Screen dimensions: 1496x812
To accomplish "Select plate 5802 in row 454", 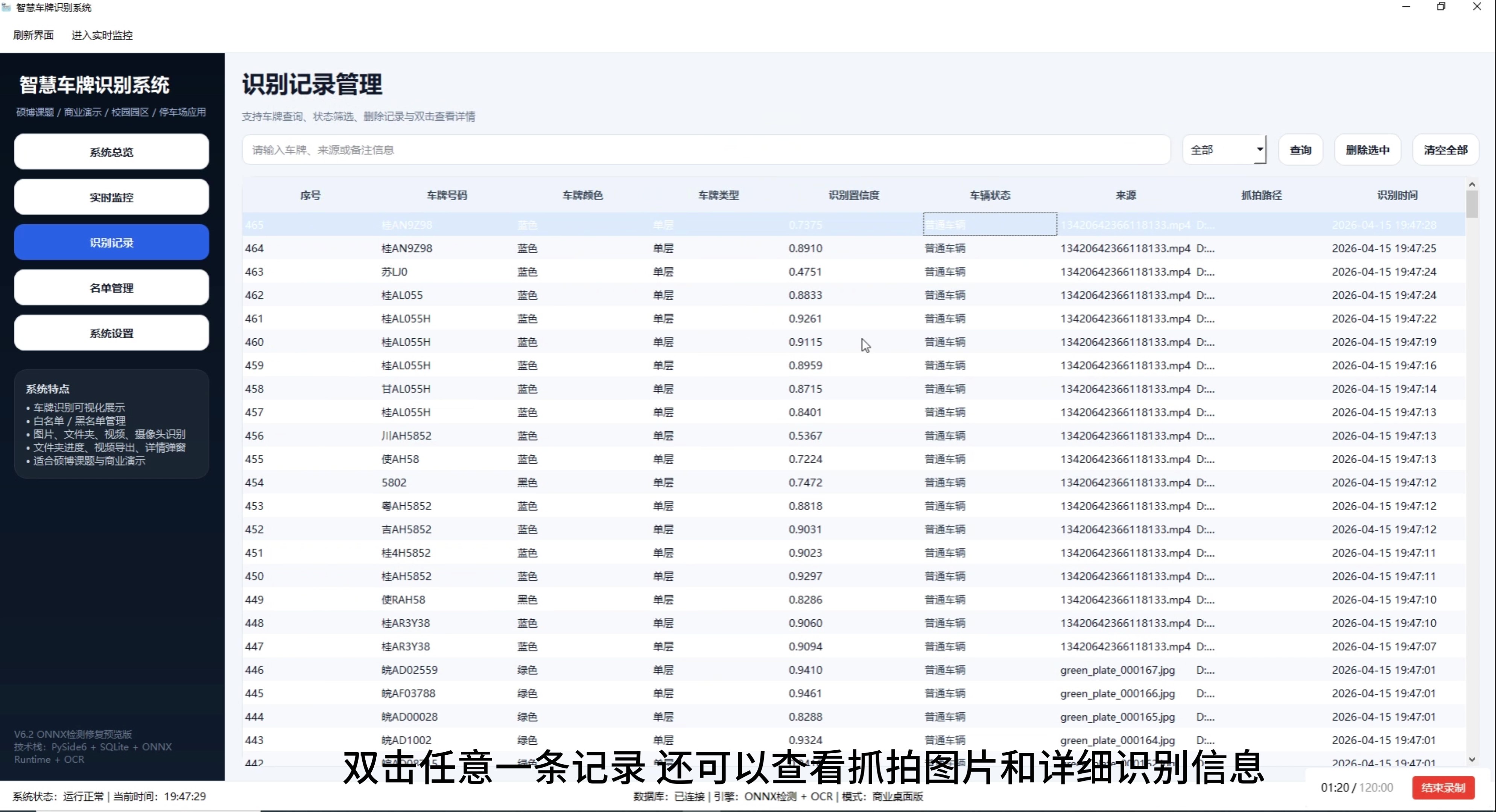I will pyautogui.click(x=394, y=483).
